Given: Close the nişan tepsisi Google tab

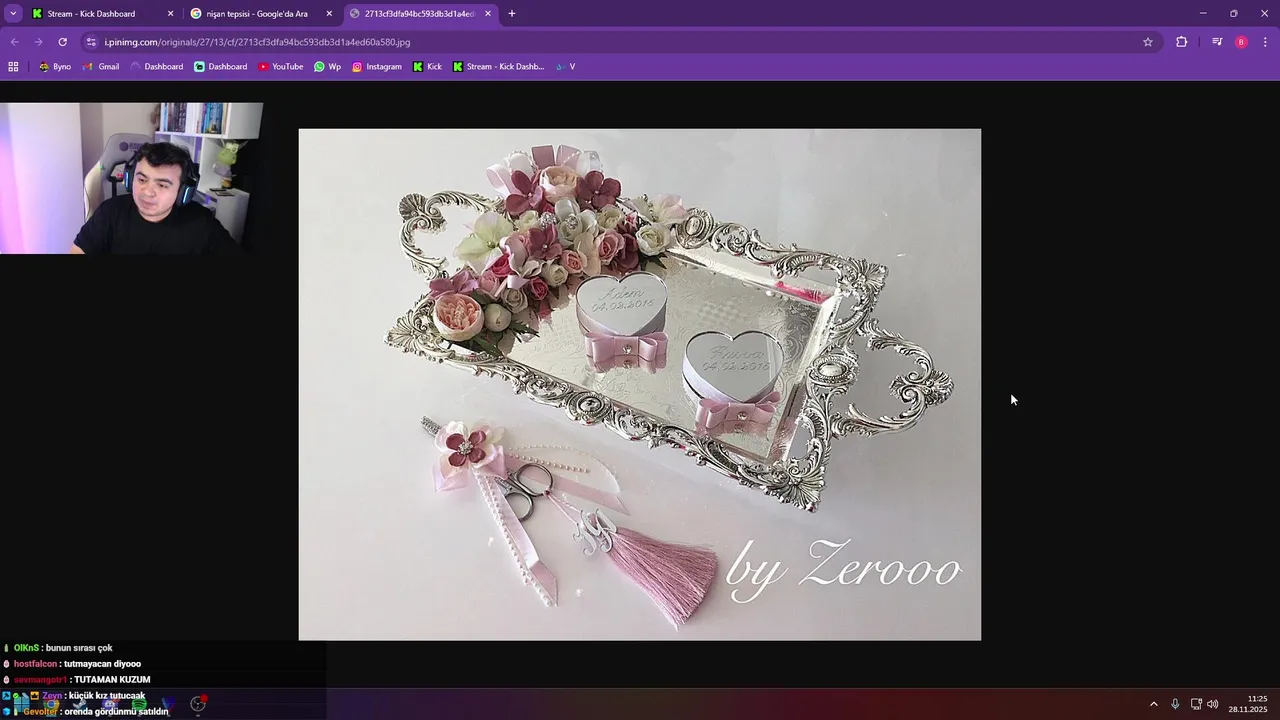Looking at the screenshot, I should [329, 14].
